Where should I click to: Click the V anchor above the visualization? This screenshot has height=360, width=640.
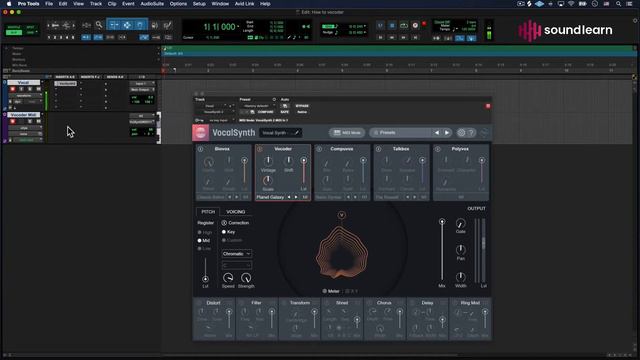(342, 215)
